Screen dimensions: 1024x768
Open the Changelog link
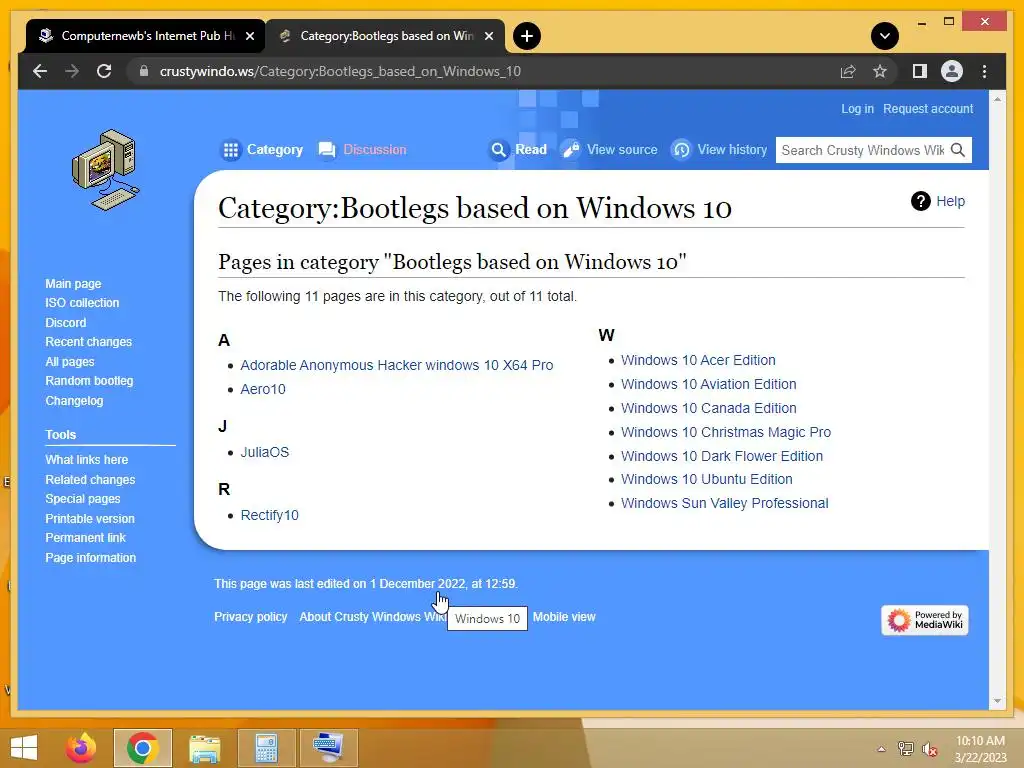74,400
